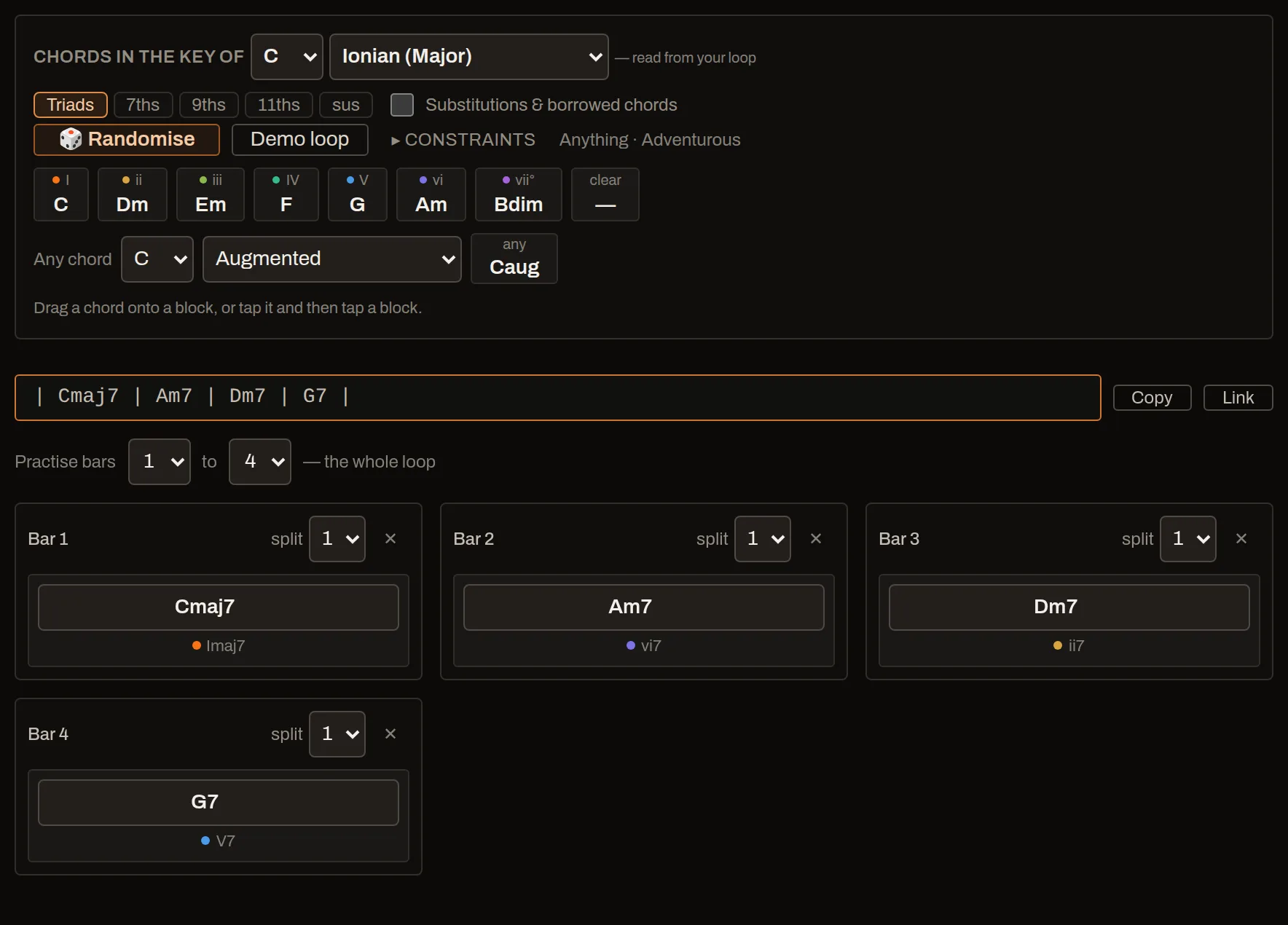The width and height of the screenshot is (1288, 925).
Task: Delete Bar 4 using the × icon
Action: [x=390, y=734]
